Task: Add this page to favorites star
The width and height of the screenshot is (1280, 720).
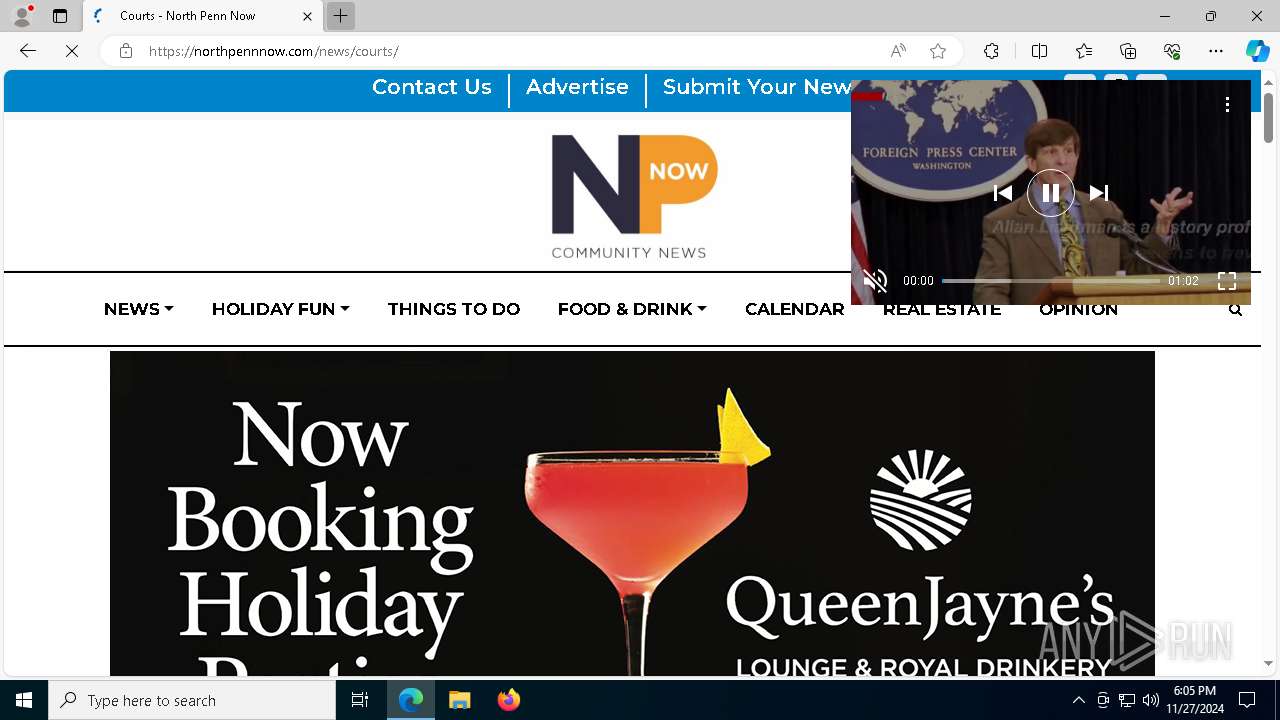Action: coord(938,51)
